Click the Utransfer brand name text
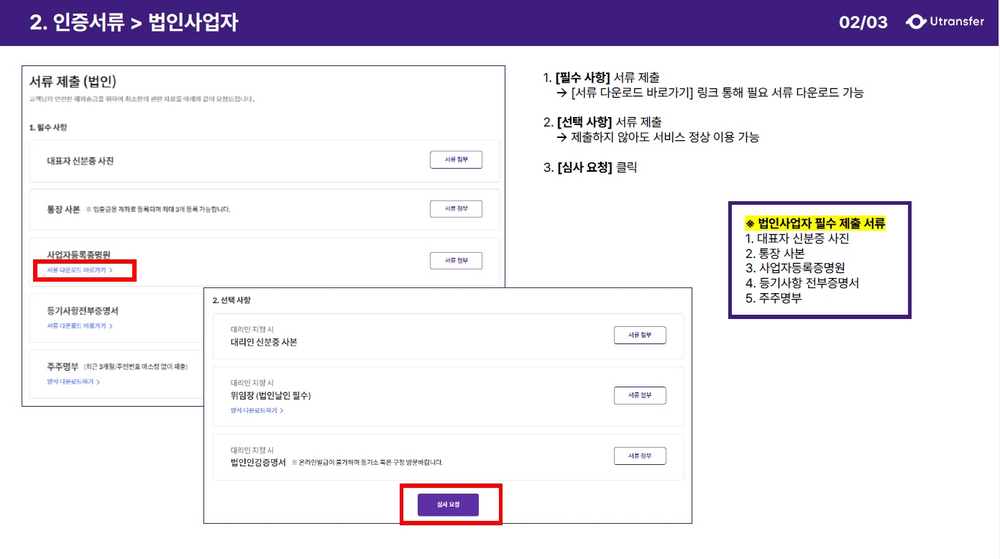The width and height of the screenshot is (1000, 559). 957,21
